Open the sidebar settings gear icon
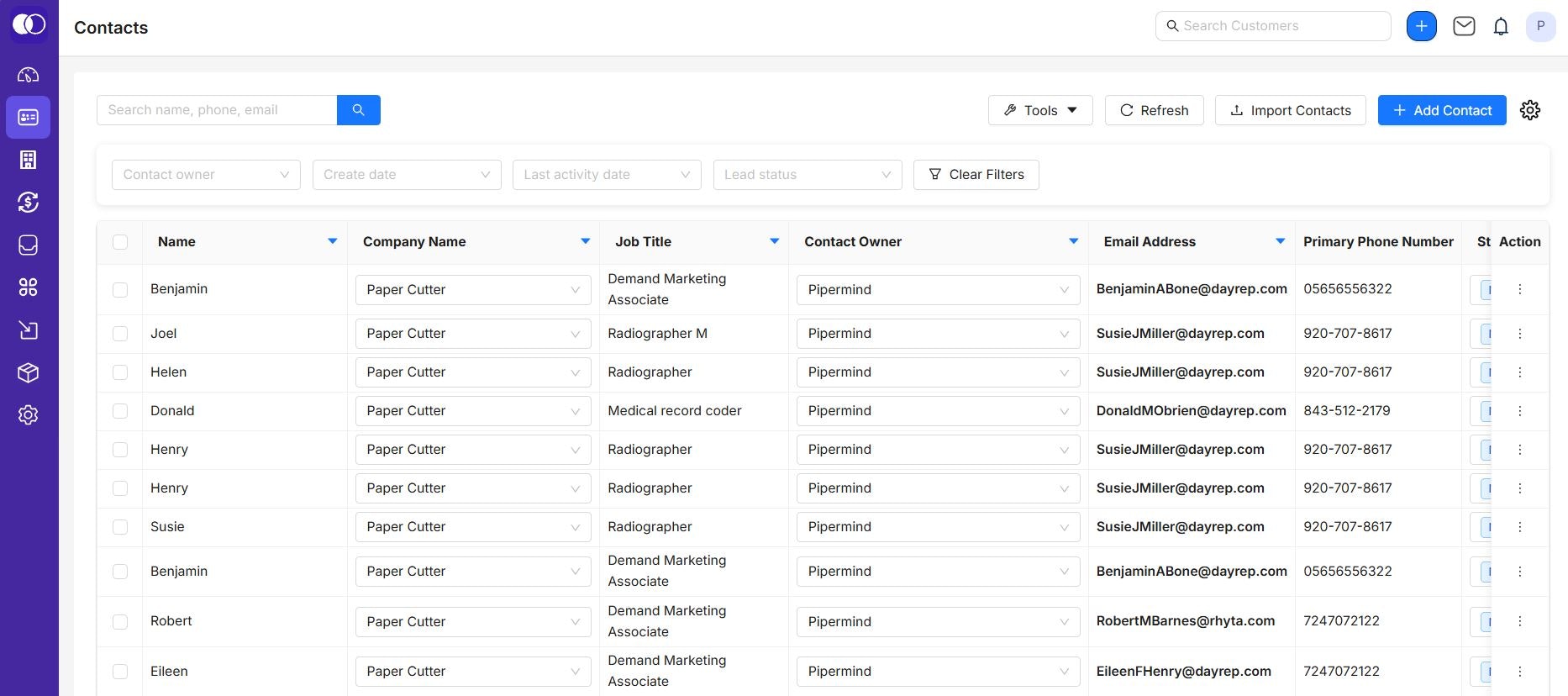This screenshot has height=696, width=1568. (x=29, y=415)
